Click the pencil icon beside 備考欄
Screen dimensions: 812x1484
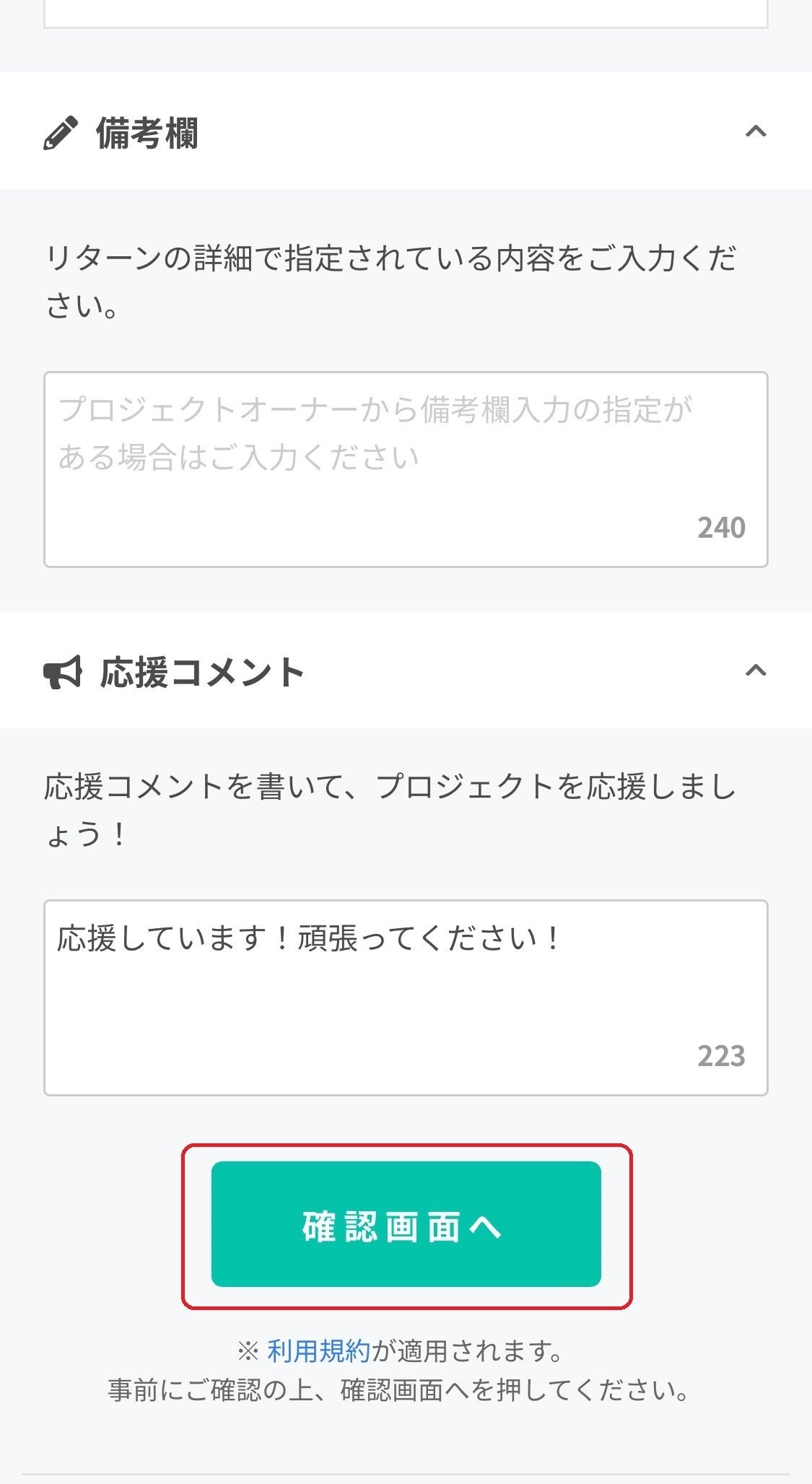(x=61, y=133)
